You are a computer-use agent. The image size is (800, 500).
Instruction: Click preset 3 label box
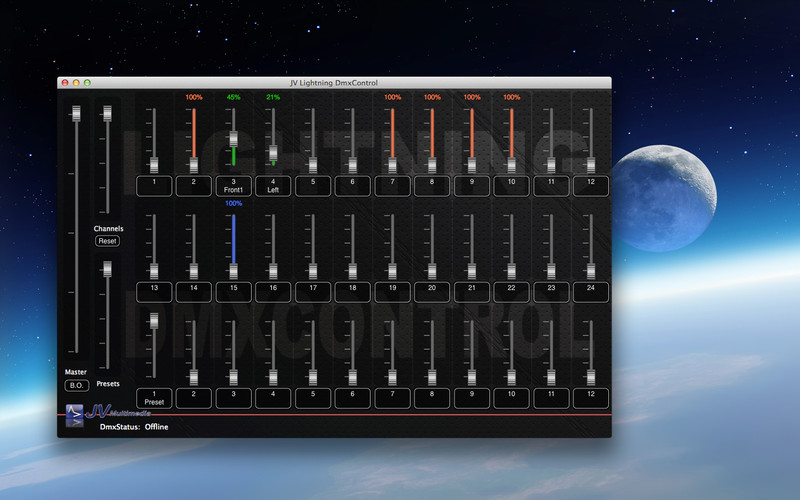(234, 398)
